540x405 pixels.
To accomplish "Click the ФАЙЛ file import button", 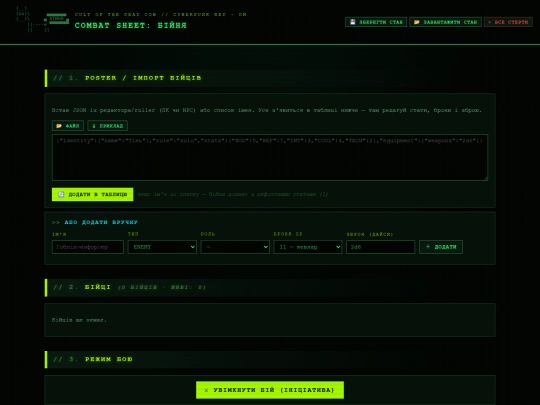I will pyautogui.click(x=68, y=126).
